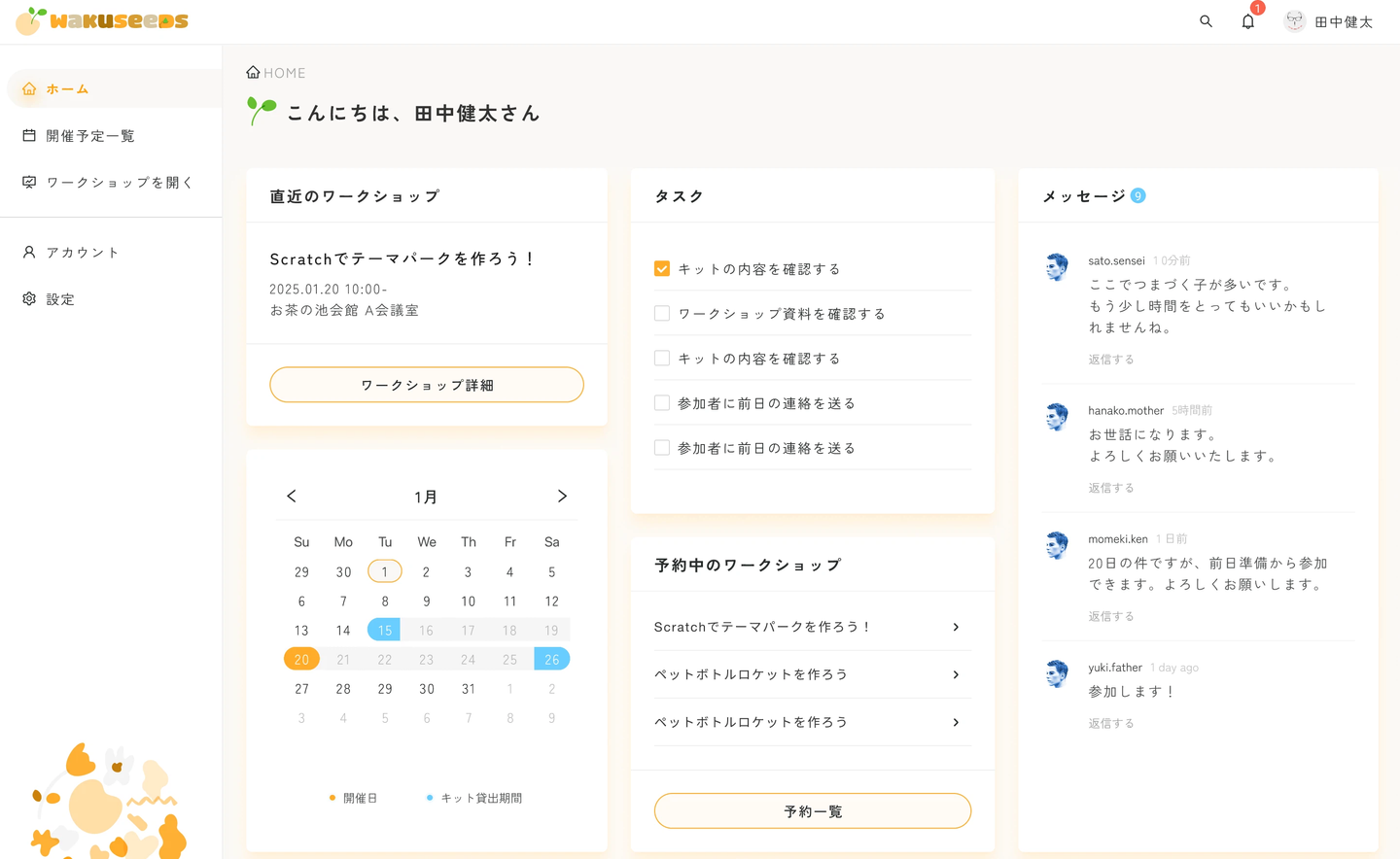Screen dimensions: 1400x859
Task: Select the orange highlighted date 20
Action: click(x=301, y=660)
